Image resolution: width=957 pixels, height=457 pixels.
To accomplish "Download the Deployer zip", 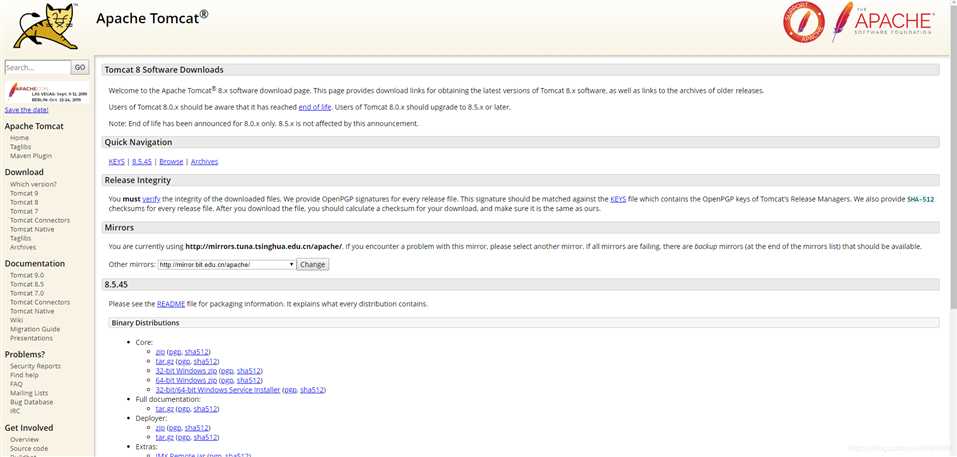I will (160, 428).
